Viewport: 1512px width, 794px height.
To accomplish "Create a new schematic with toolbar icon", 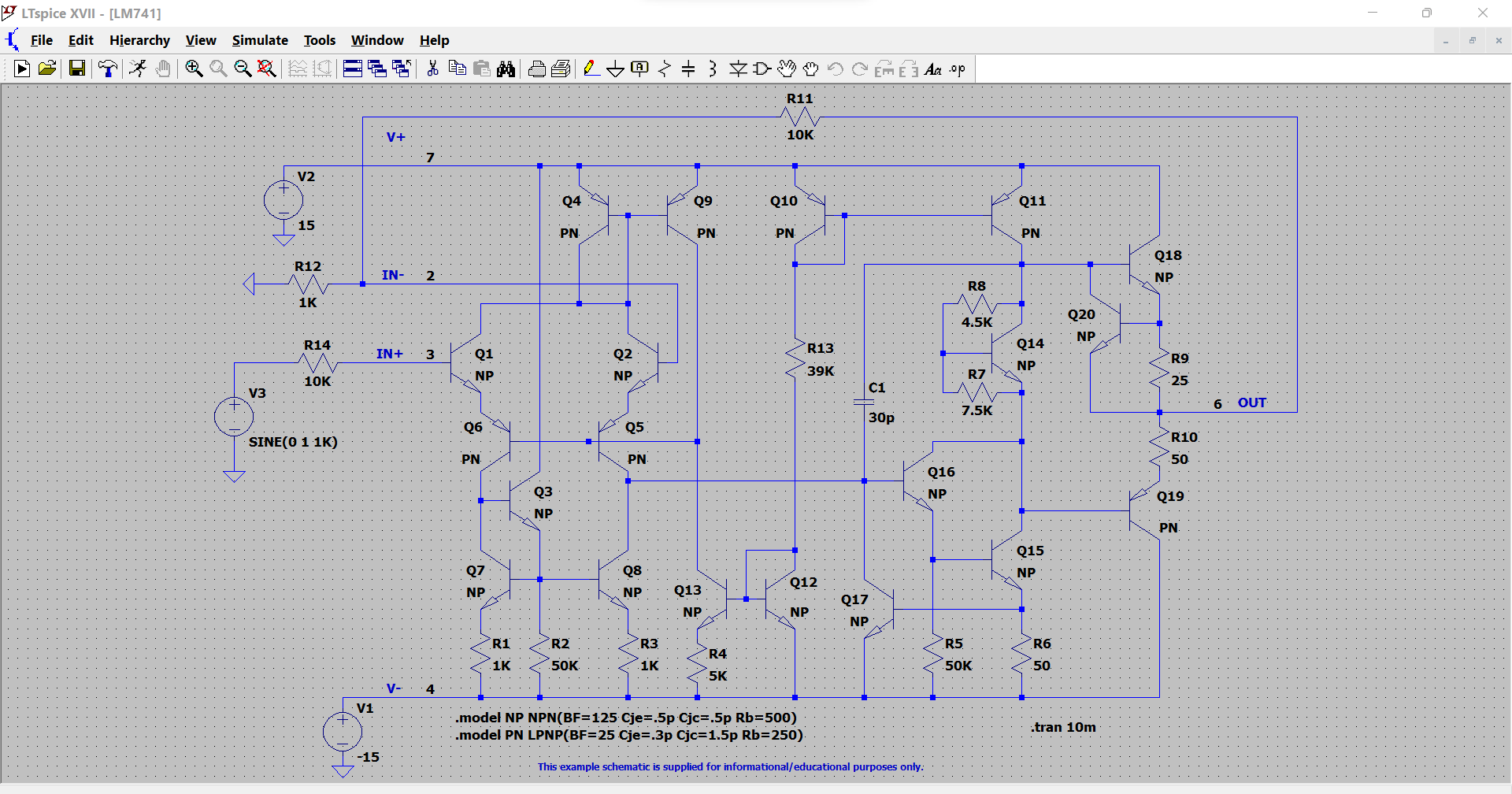I will coord(22,69).
